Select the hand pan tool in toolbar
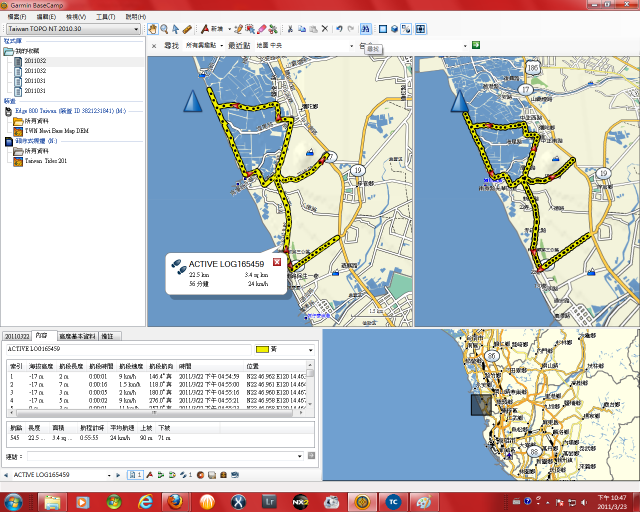The image size is (640, 512). point(153,29)
